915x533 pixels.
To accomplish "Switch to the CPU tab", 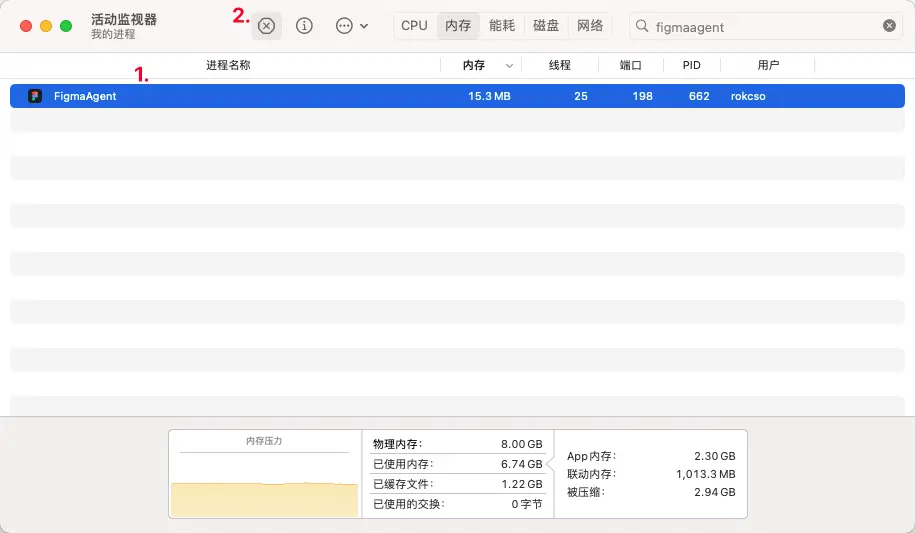I will click(414, 26).
